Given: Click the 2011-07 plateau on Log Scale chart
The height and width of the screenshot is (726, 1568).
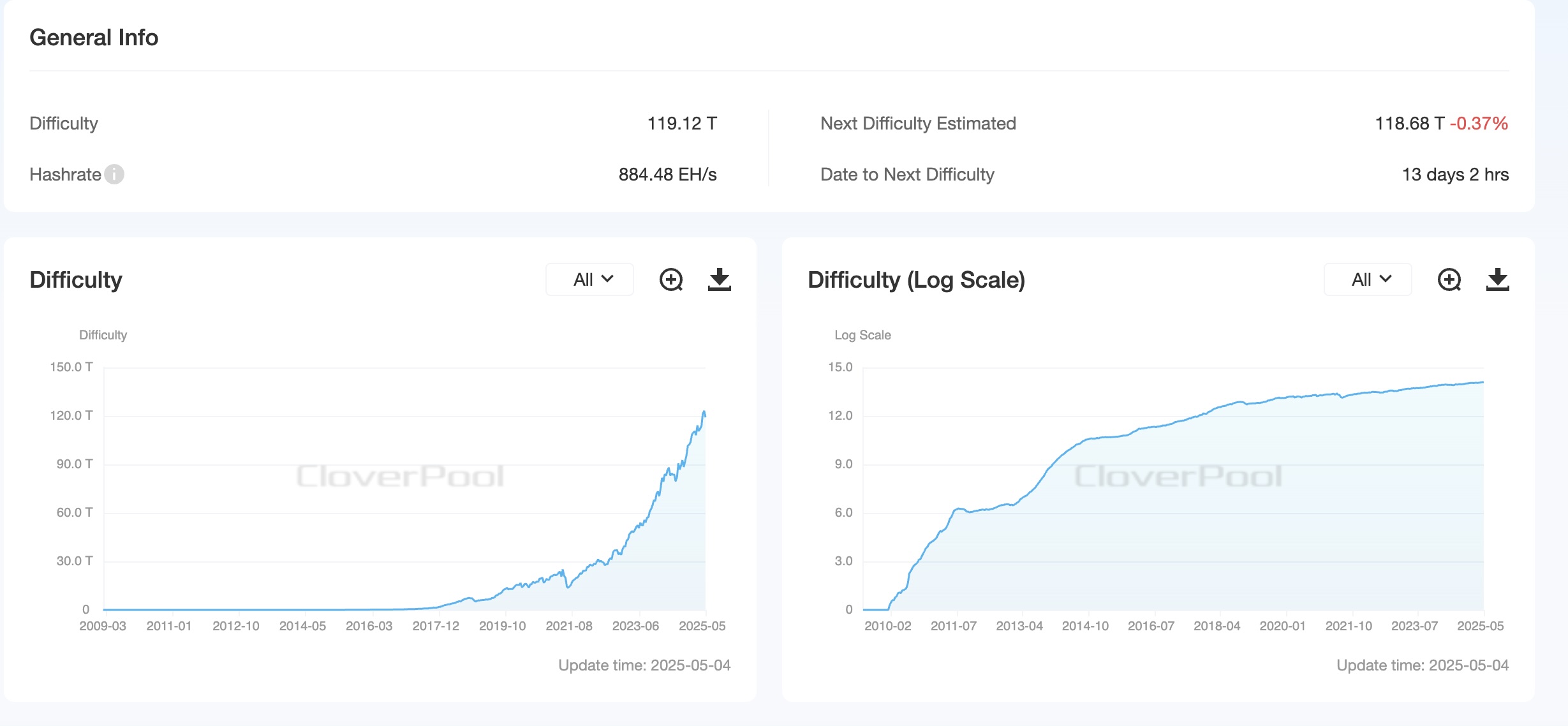Looking at the screenshot, I should [x=959, y=509].
